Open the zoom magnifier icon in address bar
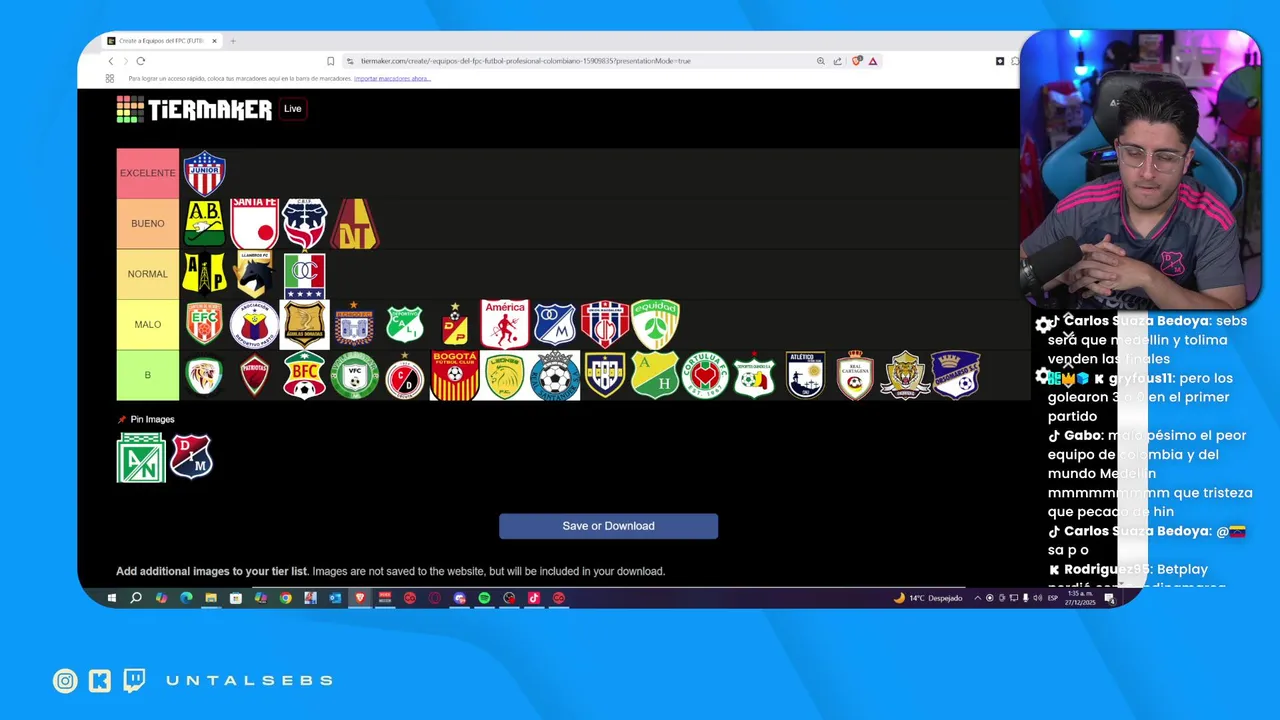Image resolution: width=1280 pixels, height=720 pixels. coord(821,61)
